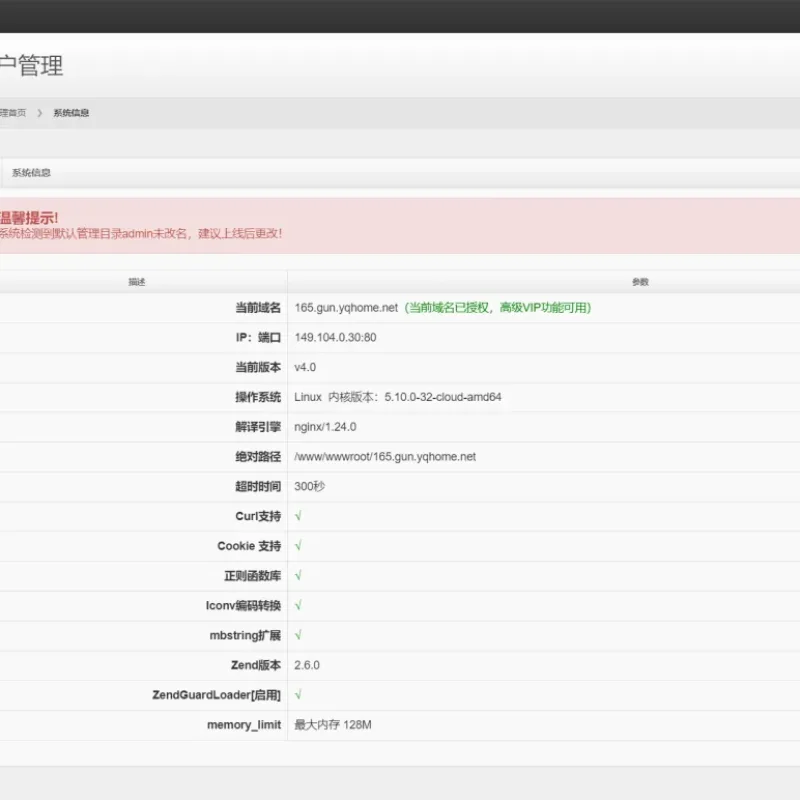Image resolution: width=800 pixels, height=800 pixels.
Task: Click the Curl支持 row label
Action: tap(258, 516)
